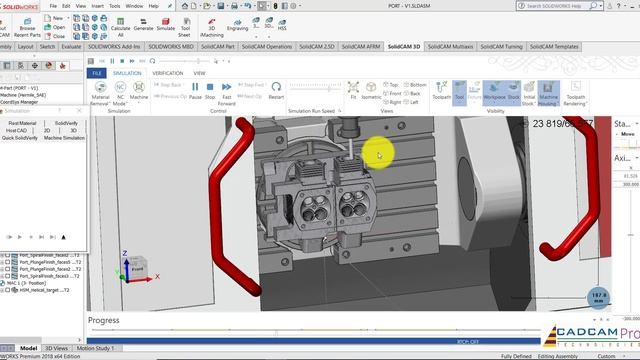Check the Port_PlungeFinish_faces5 operation checkbox
The width and height of the screenshot is (640, 360).
(7, 262)
